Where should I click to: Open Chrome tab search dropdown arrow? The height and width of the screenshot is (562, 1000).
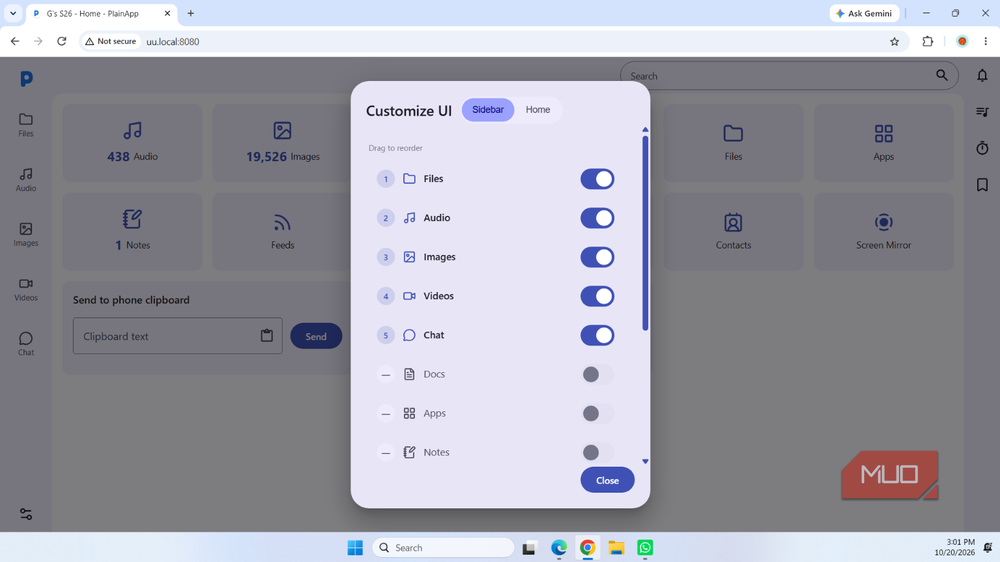point(13,13)
